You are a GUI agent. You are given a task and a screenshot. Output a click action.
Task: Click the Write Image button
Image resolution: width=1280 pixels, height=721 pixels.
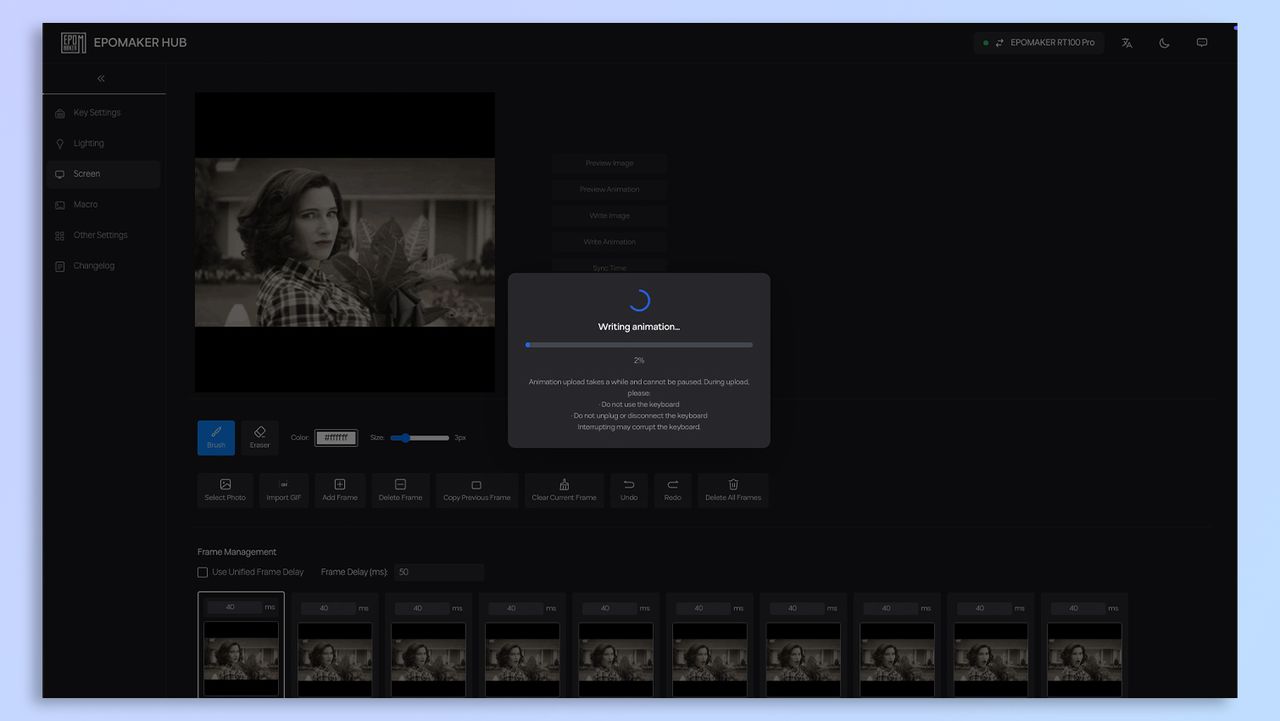pyautogui.click(x=609, y=215)
